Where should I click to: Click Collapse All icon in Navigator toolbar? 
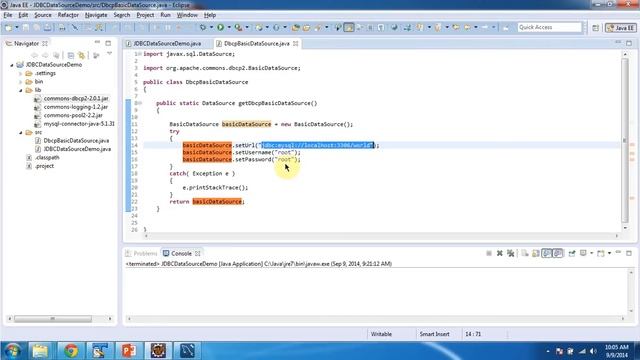[71, 55]
